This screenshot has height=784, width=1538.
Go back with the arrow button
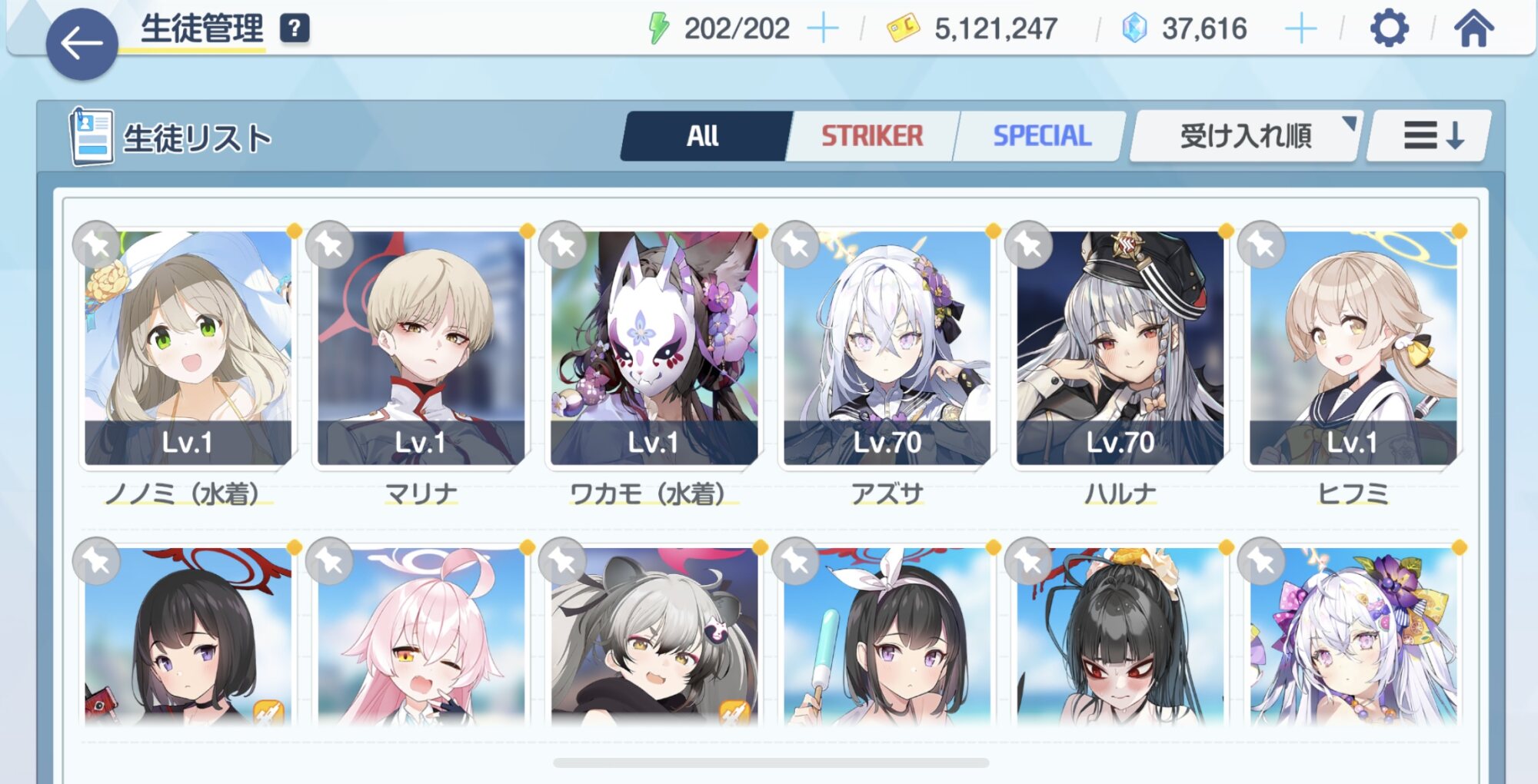(82, 44)
